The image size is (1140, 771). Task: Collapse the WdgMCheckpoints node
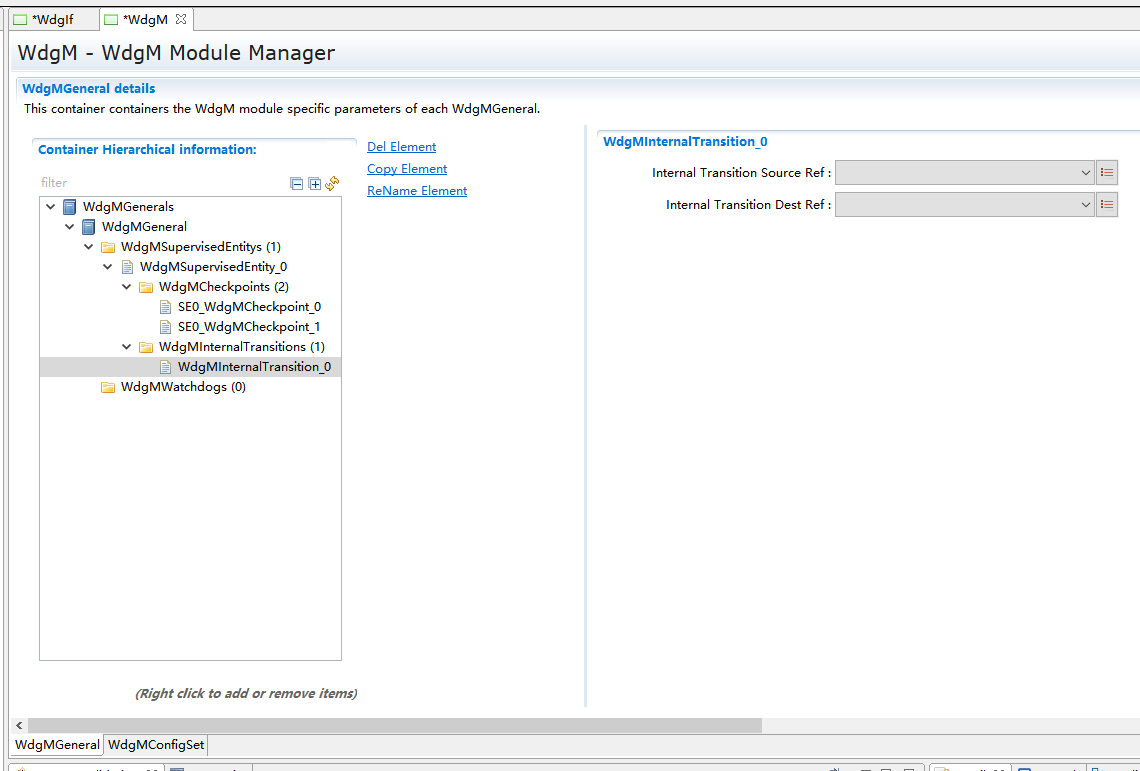coord(127,287)
